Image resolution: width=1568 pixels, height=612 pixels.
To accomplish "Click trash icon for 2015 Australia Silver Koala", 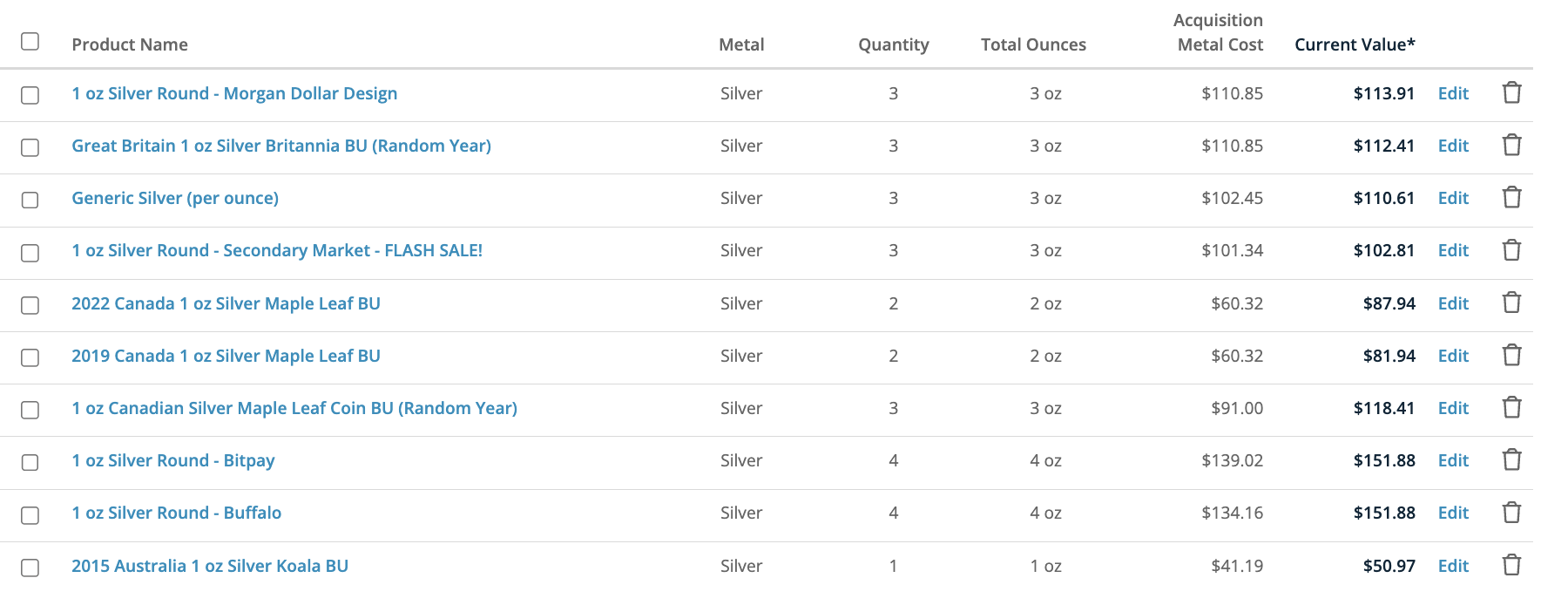I will pos(1511,565).
